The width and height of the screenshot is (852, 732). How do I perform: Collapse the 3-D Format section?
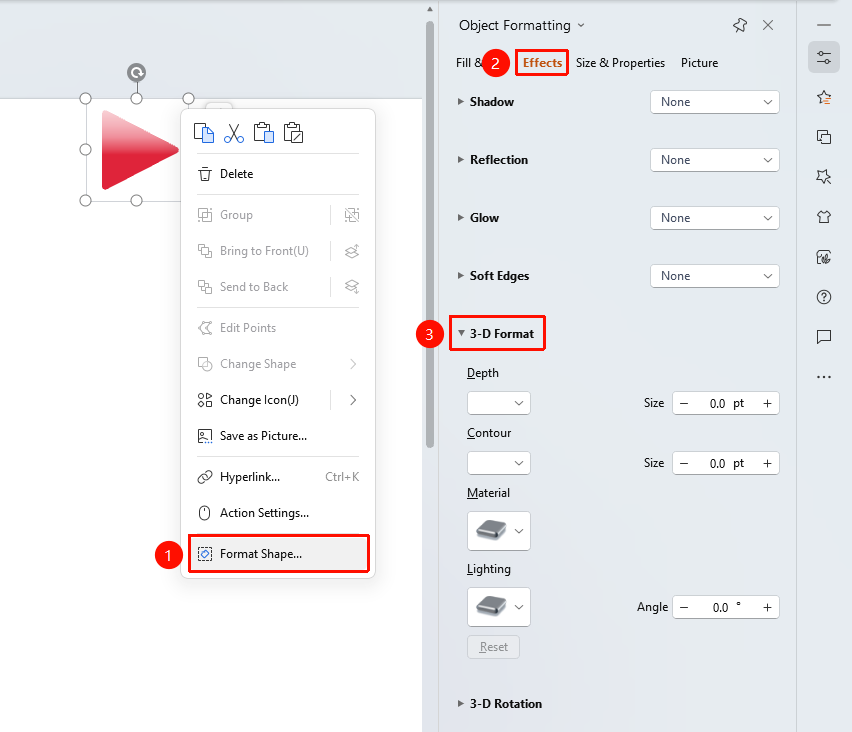pos(461,333)
